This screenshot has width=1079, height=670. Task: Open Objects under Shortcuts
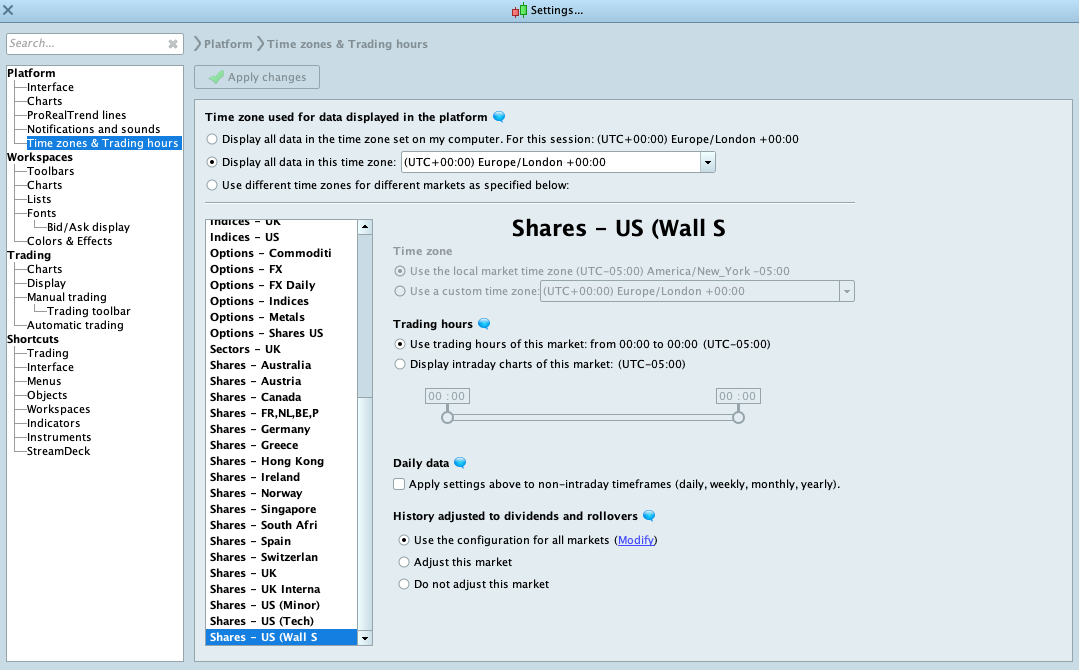[47, 396]
